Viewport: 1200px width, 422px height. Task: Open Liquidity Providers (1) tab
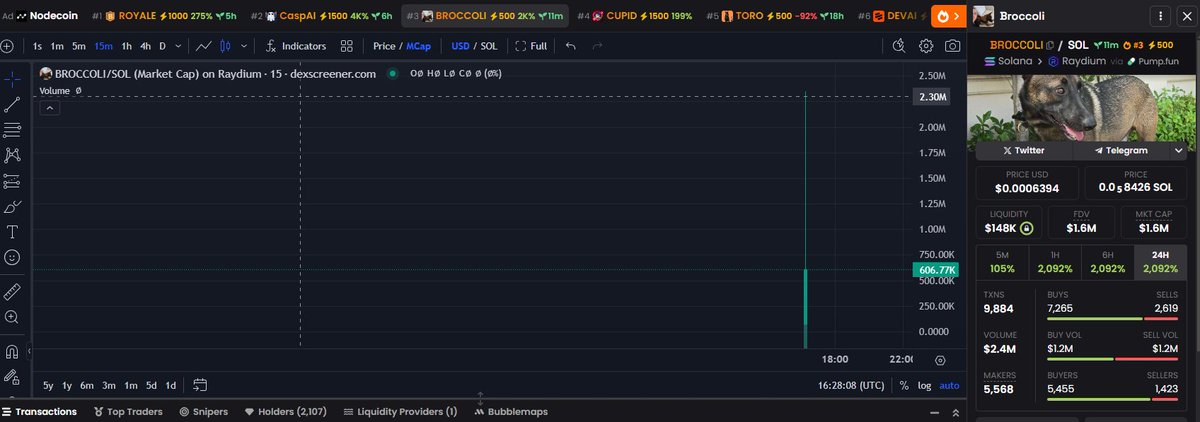point(400,411)
